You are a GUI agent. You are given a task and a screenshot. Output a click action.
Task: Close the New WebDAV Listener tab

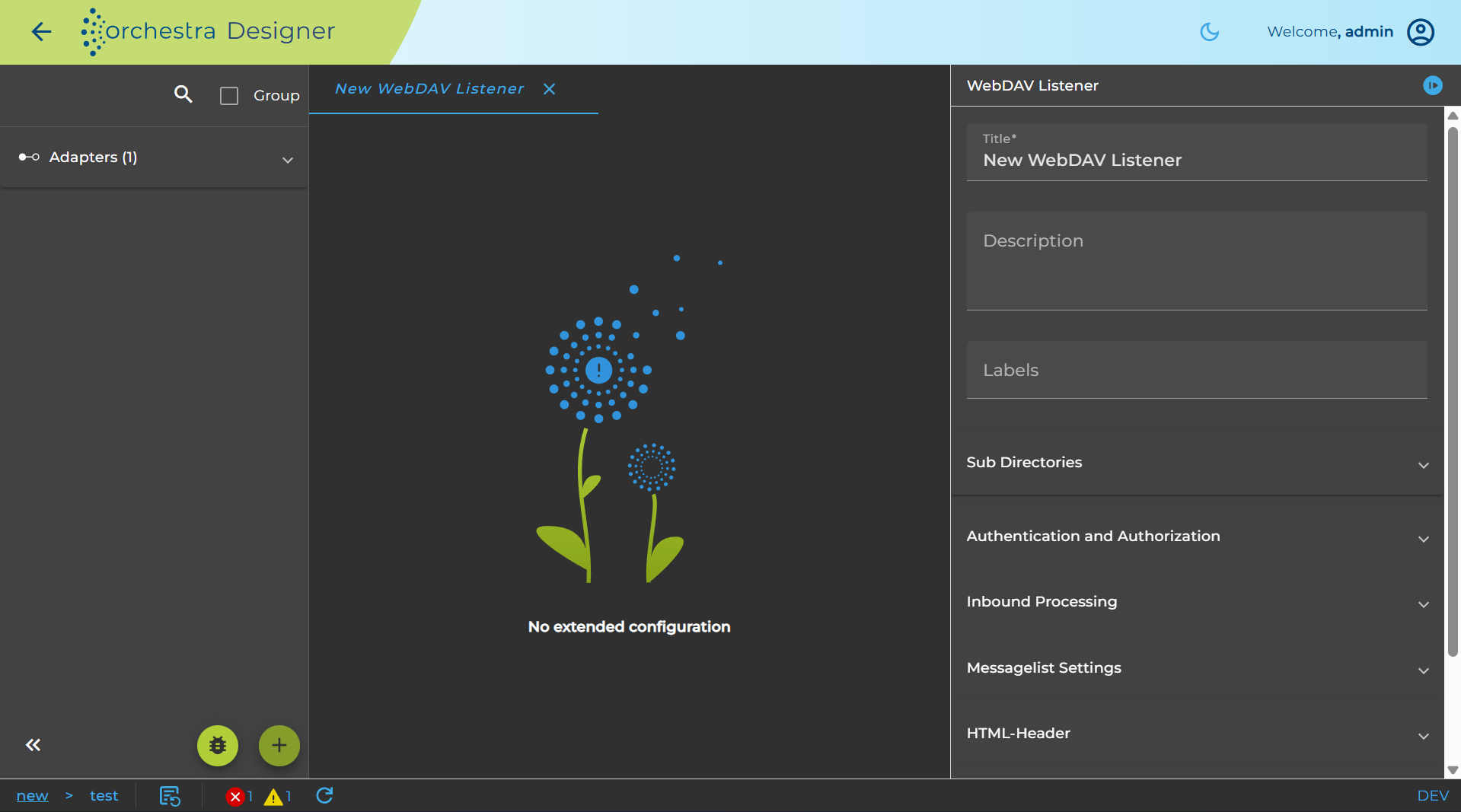(x=549, y=89)
